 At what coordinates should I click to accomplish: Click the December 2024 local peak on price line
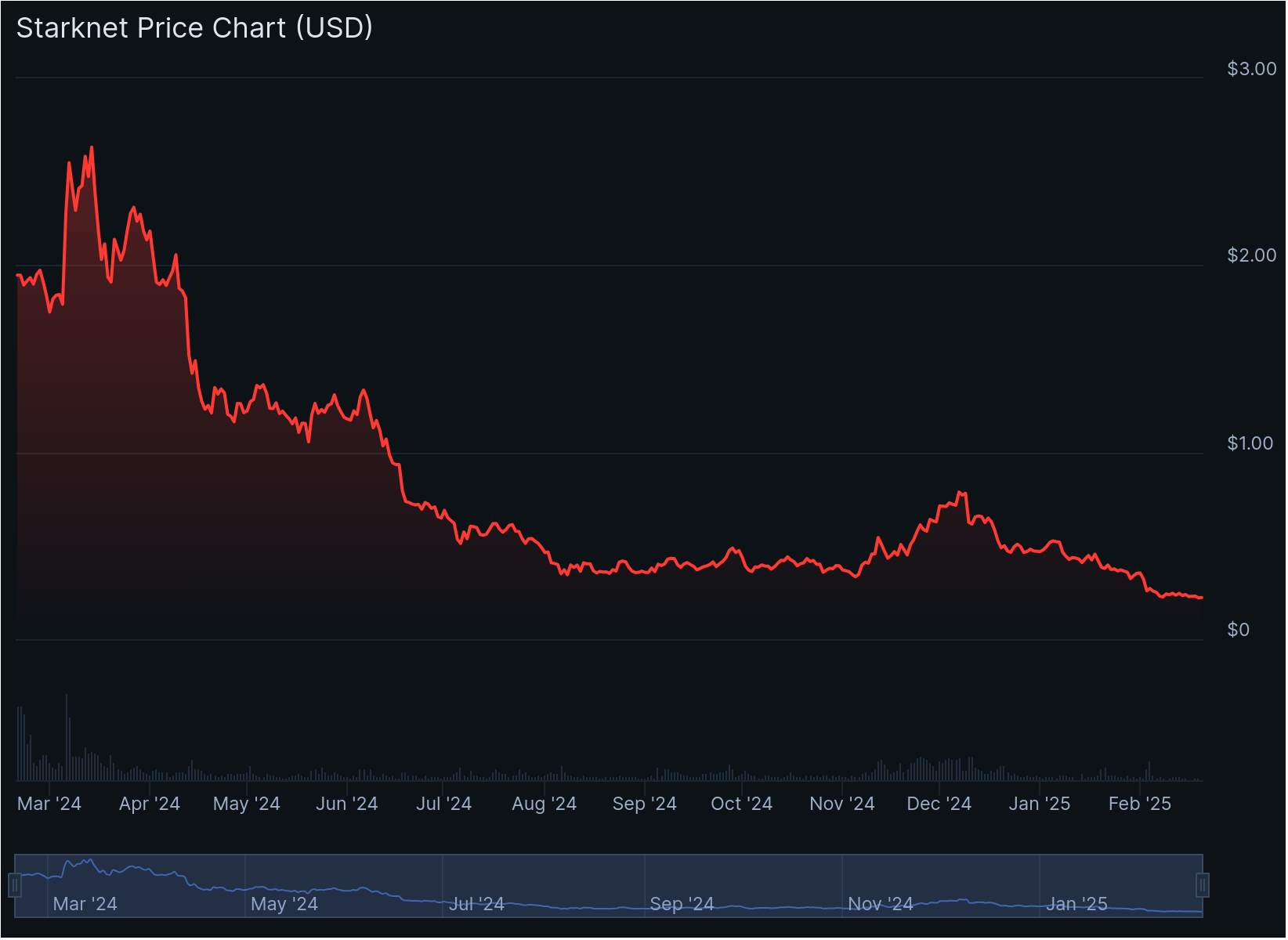960,492
